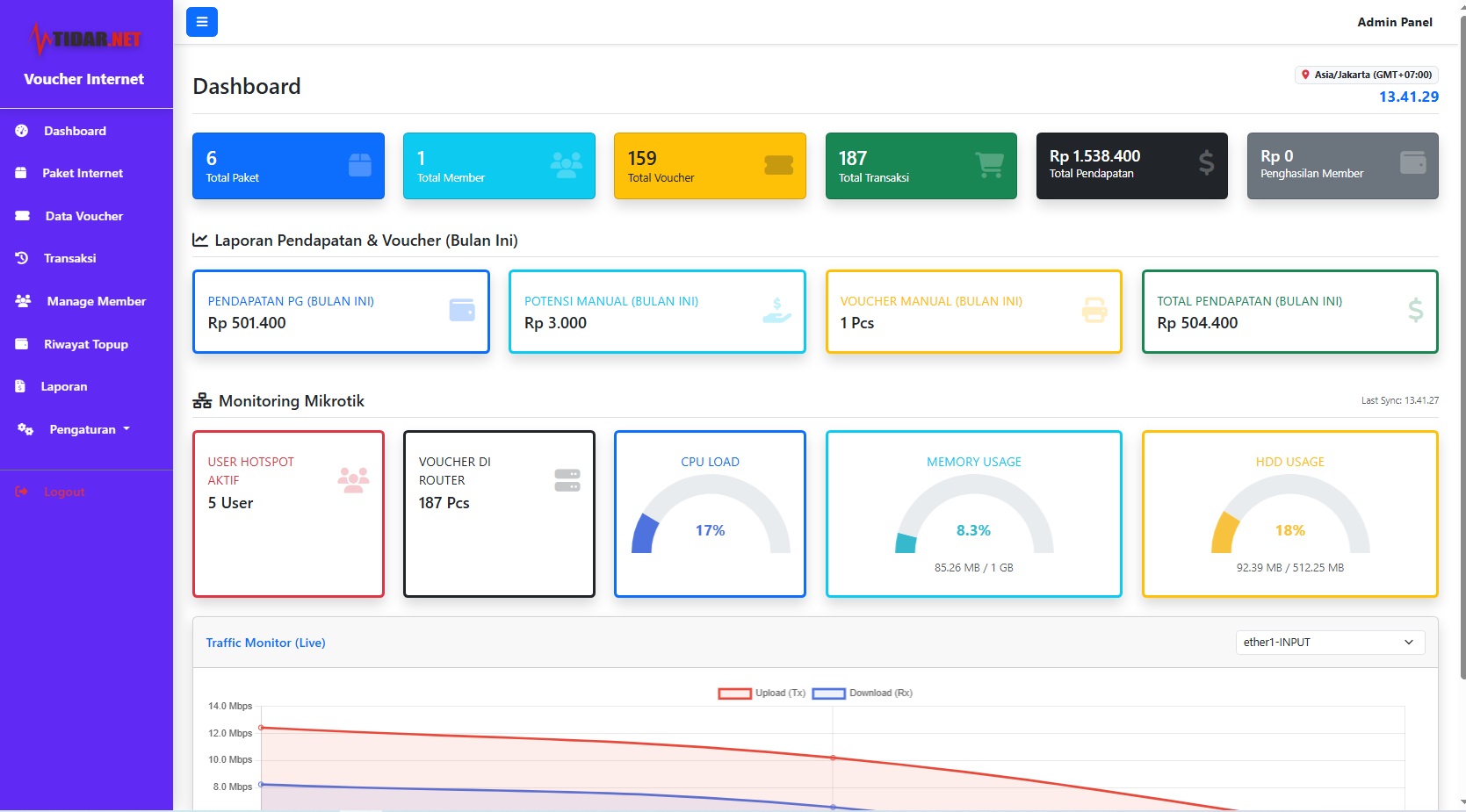Click the Logout arrow icon

(x=22, y=492)
